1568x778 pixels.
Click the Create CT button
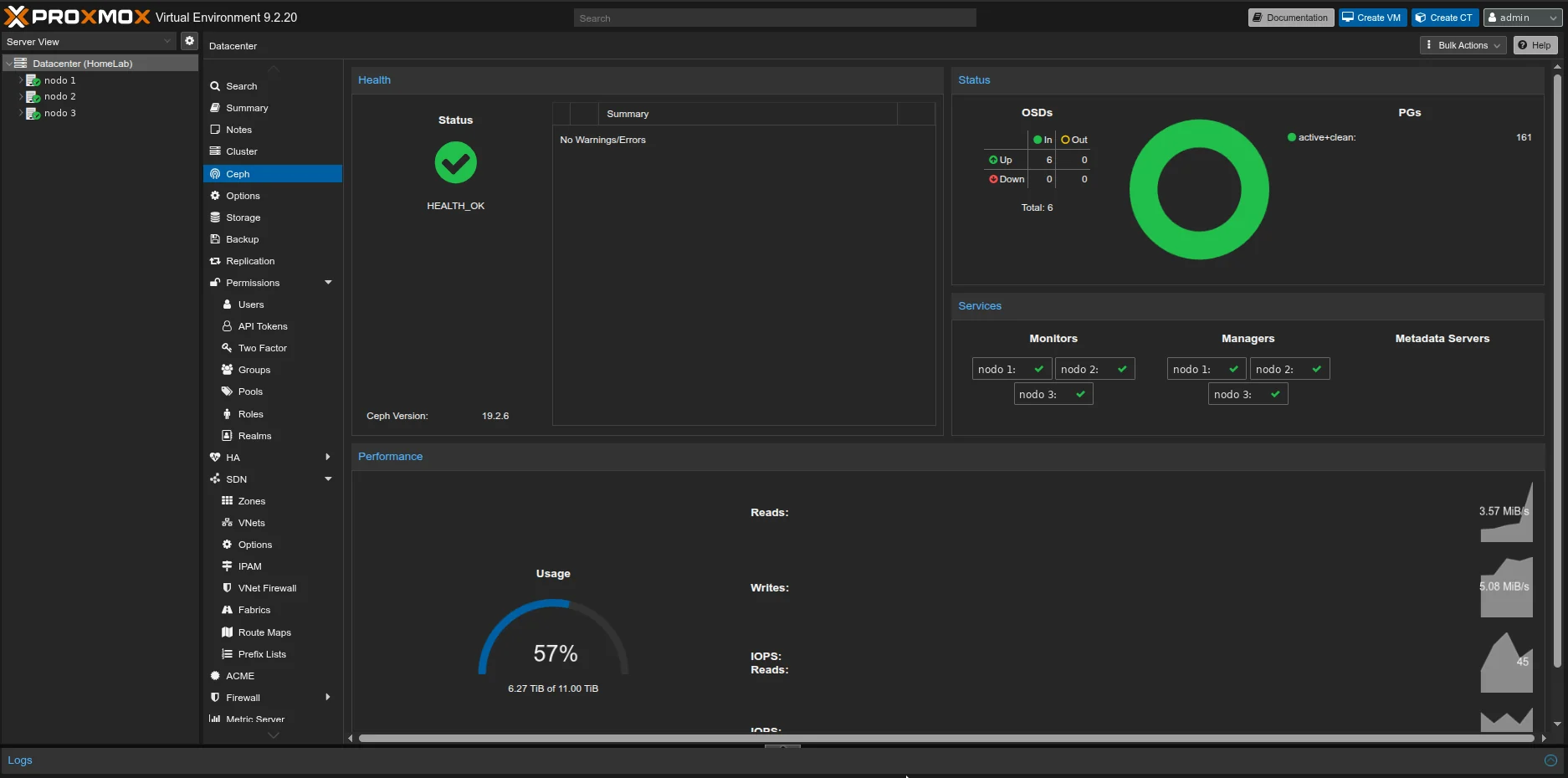point(1445,18)
